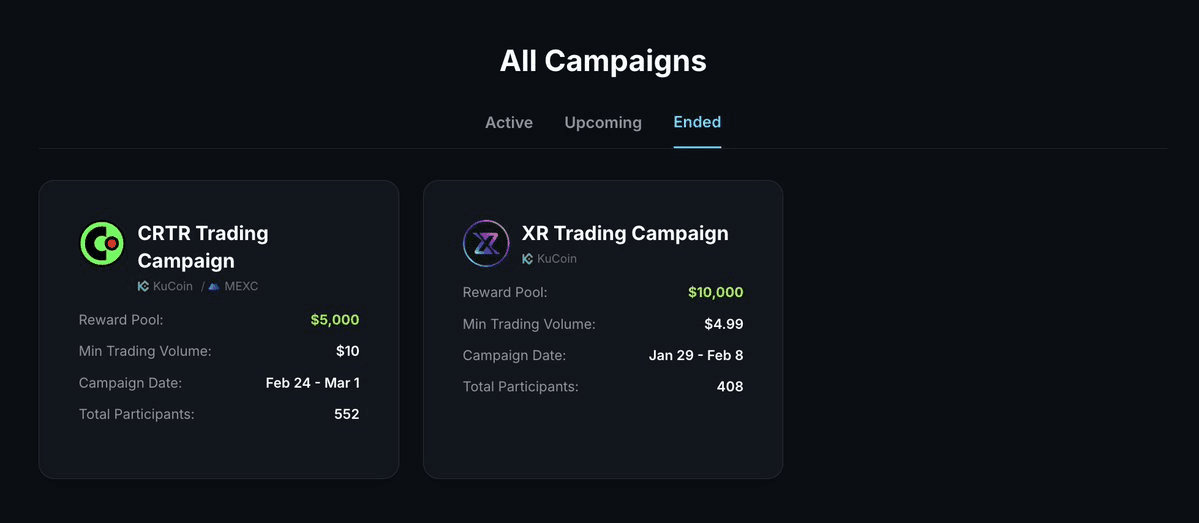This screenshot has height=523, width=1199.
Task: Click the MEXC exchange label
Action: (241, 286)
